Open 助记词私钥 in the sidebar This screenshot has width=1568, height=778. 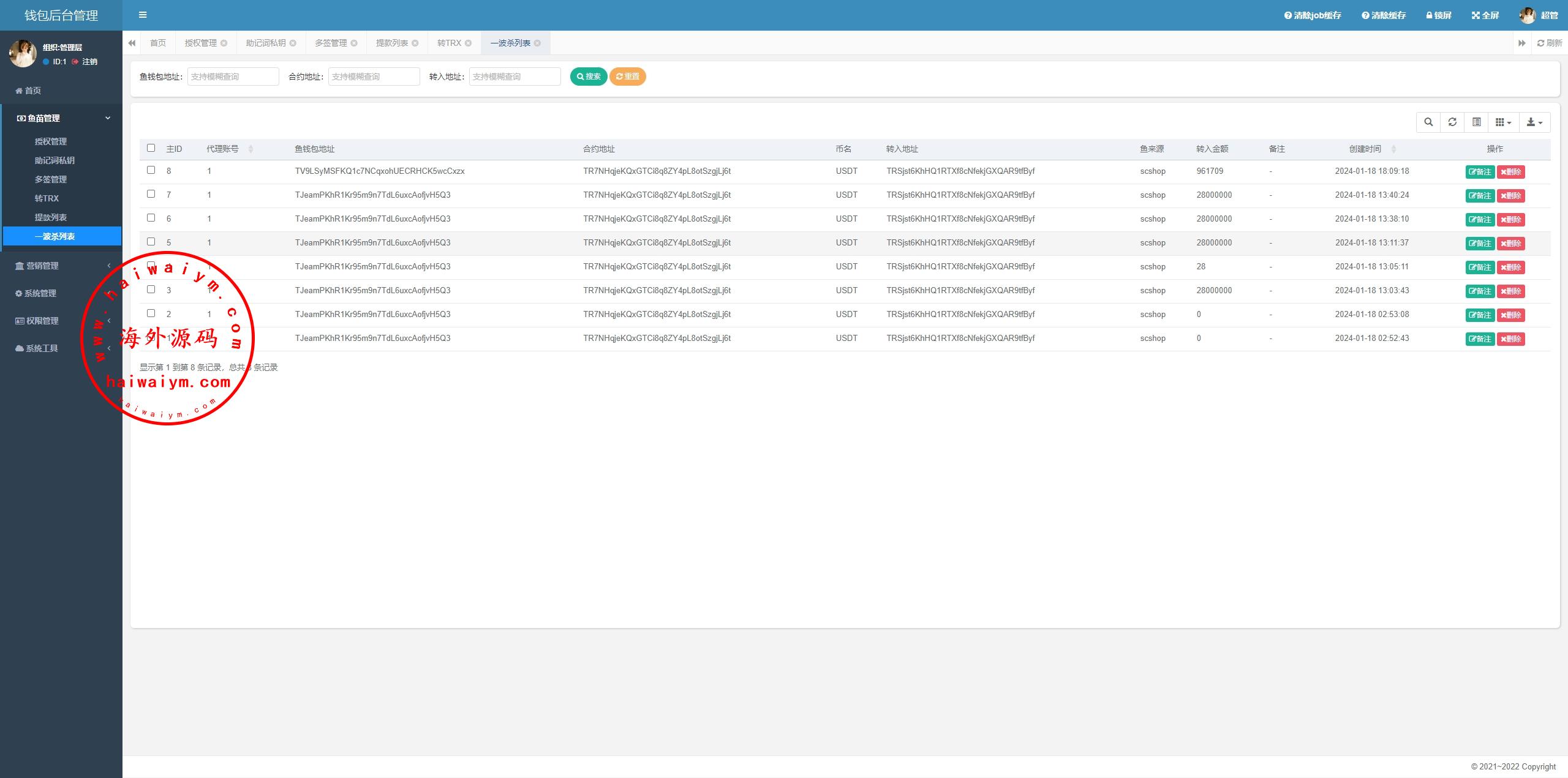pyautogui.click(x=55, y=160)
